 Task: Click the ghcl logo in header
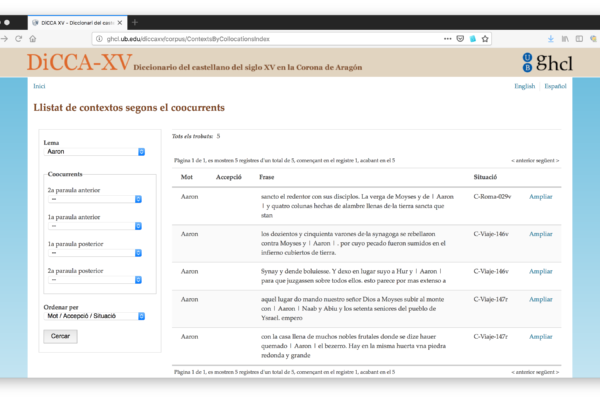pos(543,62)
